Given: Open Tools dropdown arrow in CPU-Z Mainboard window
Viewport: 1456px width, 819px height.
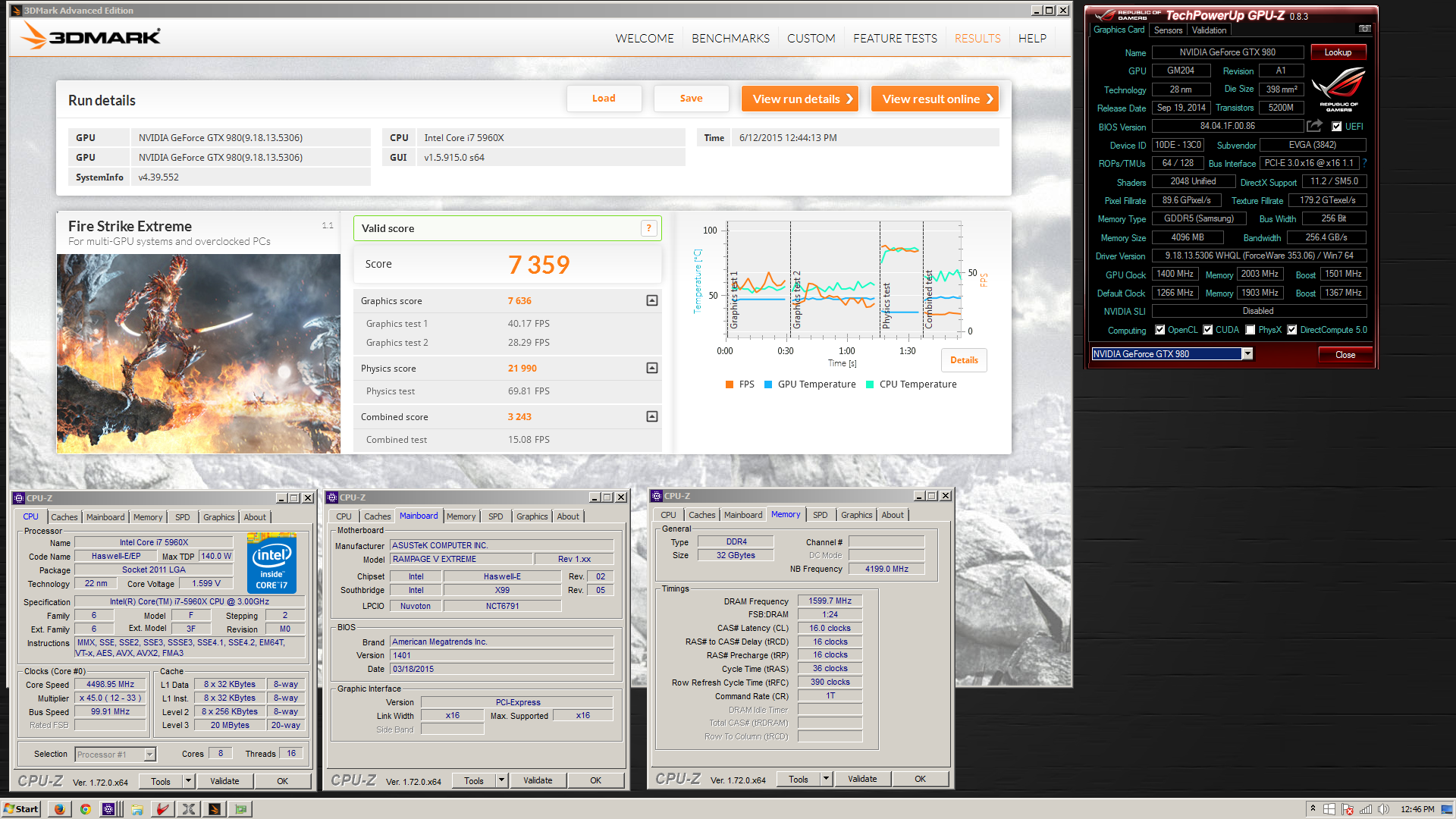Looking at the screenshot, I should 501,780.
